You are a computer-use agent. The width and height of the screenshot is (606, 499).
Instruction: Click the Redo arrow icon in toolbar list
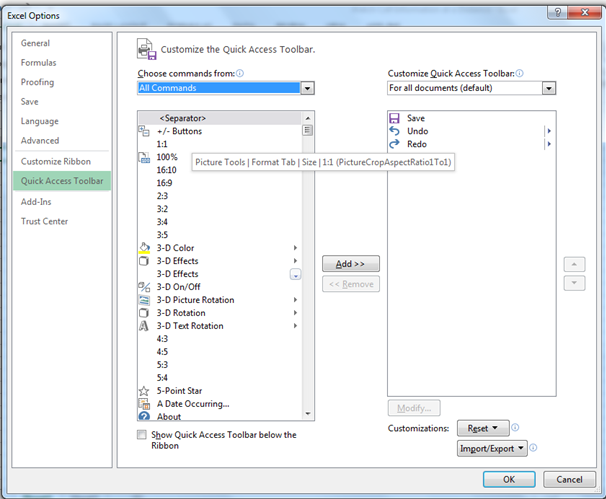394,144
